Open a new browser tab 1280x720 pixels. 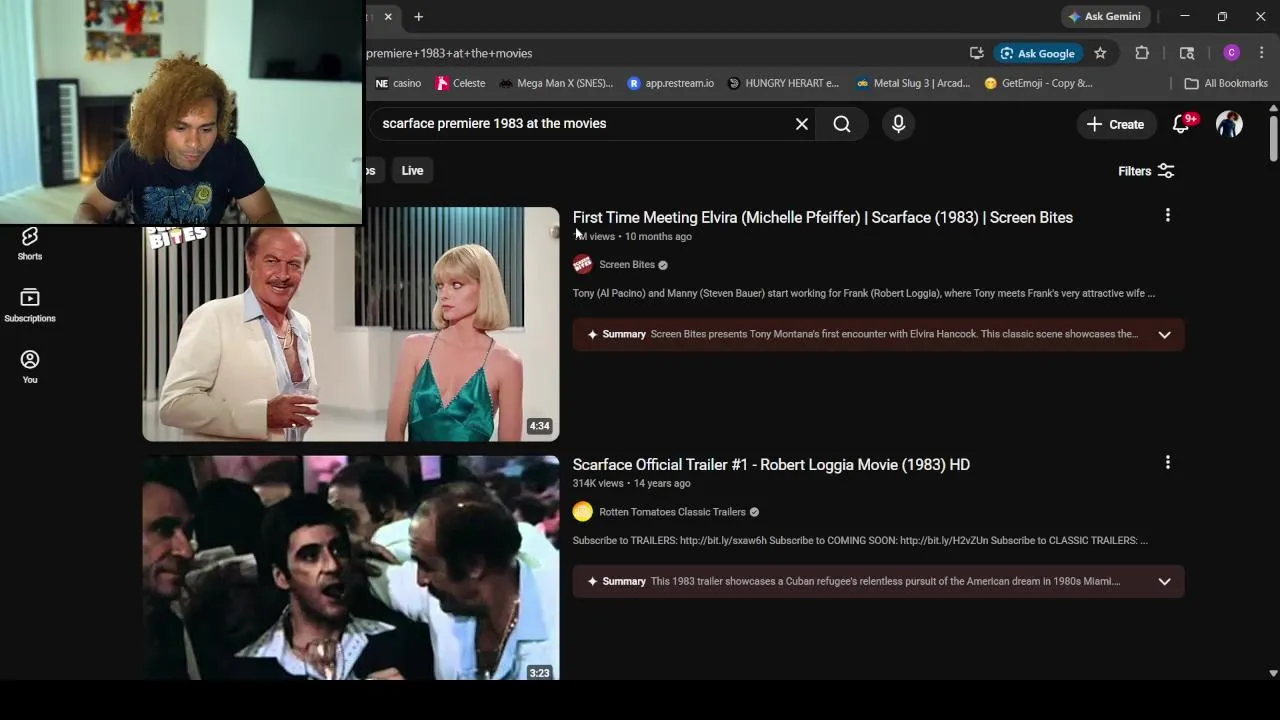(x=419, y=16)
